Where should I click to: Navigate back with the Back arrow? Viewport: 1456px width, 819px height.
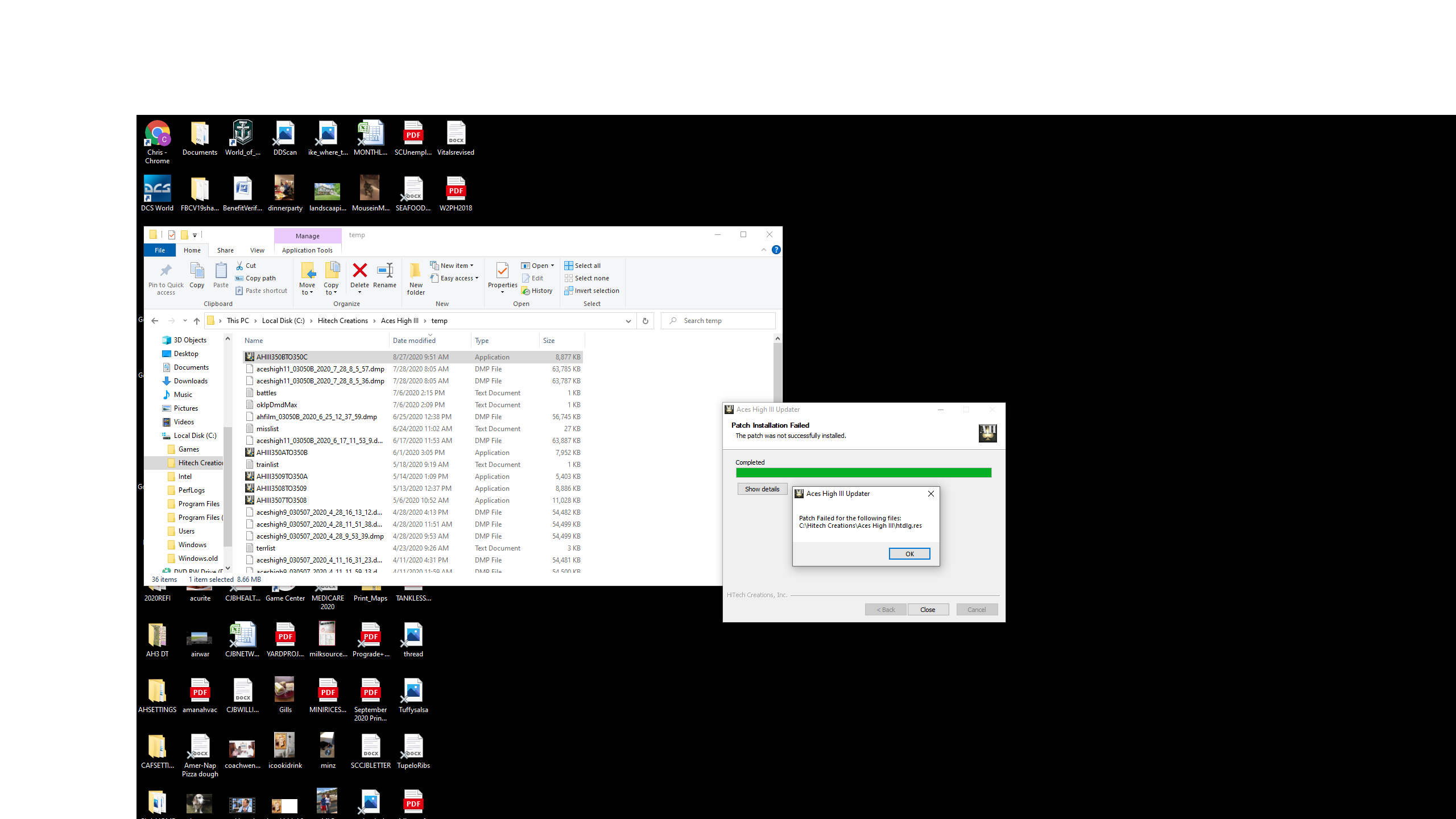coord(155,321)
